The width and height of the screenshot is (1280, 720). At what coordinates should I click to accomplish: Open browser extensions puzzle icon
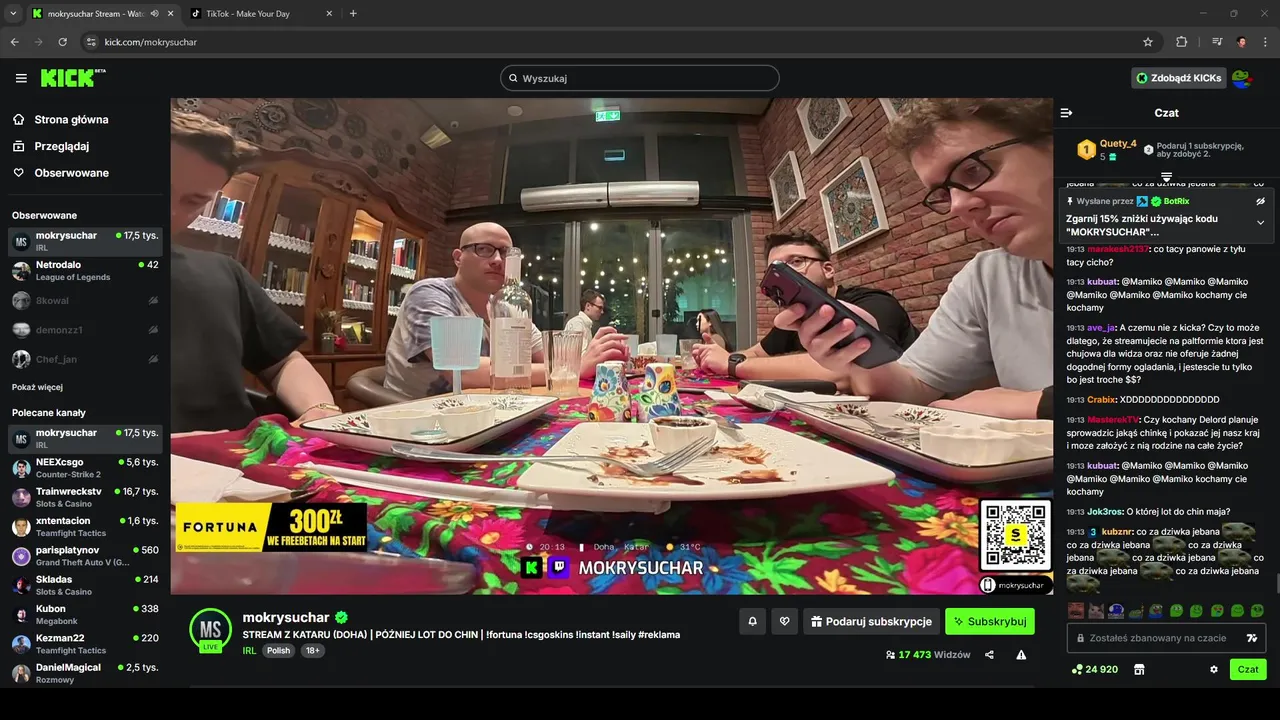[x=1182, y=42]
